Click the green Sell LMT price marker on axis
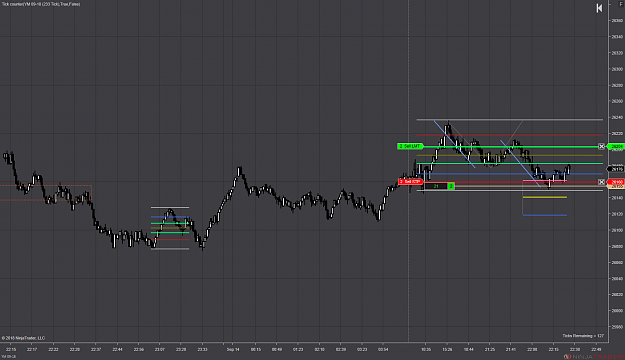The image size is (625, 360). point(616,146)
